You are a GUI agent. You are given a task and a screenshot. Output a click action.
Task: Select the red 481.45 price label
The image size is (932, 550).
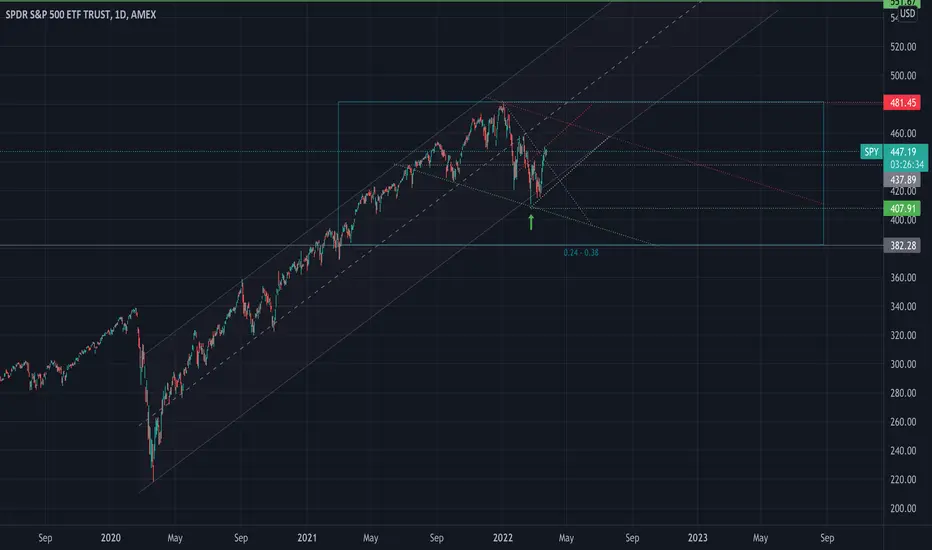pos(902,103)
